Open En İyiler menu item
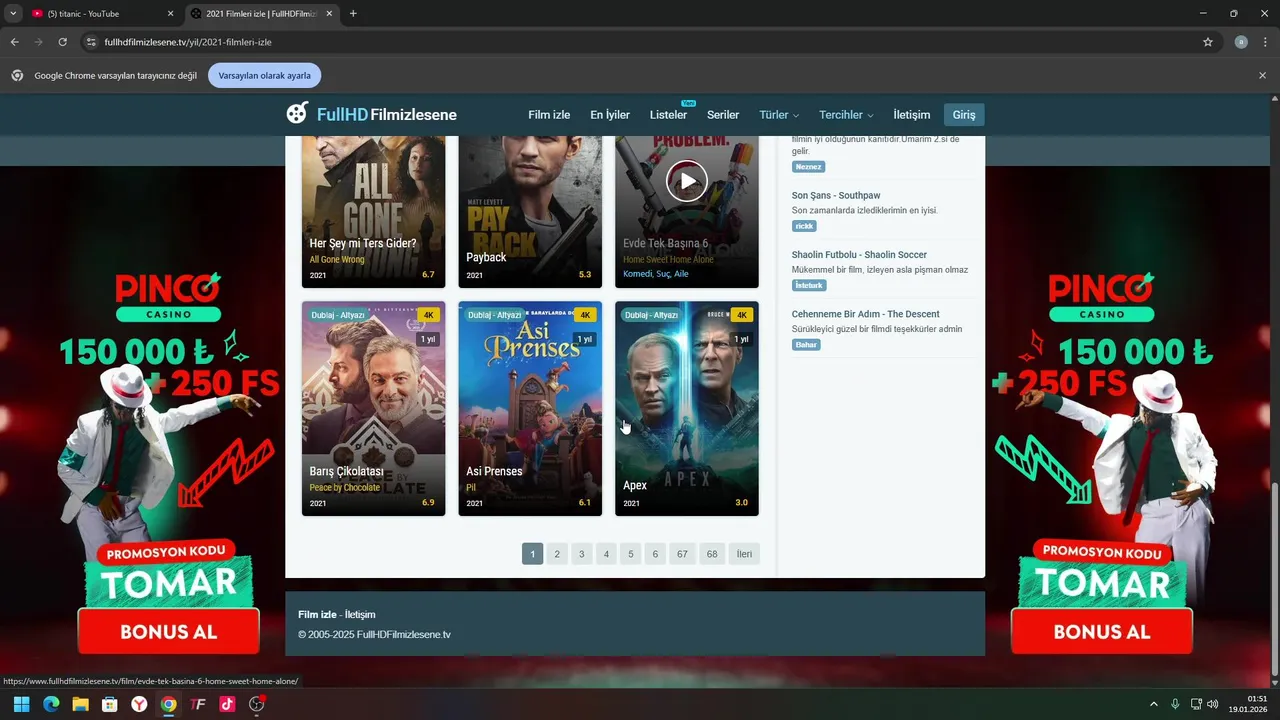 610,115
